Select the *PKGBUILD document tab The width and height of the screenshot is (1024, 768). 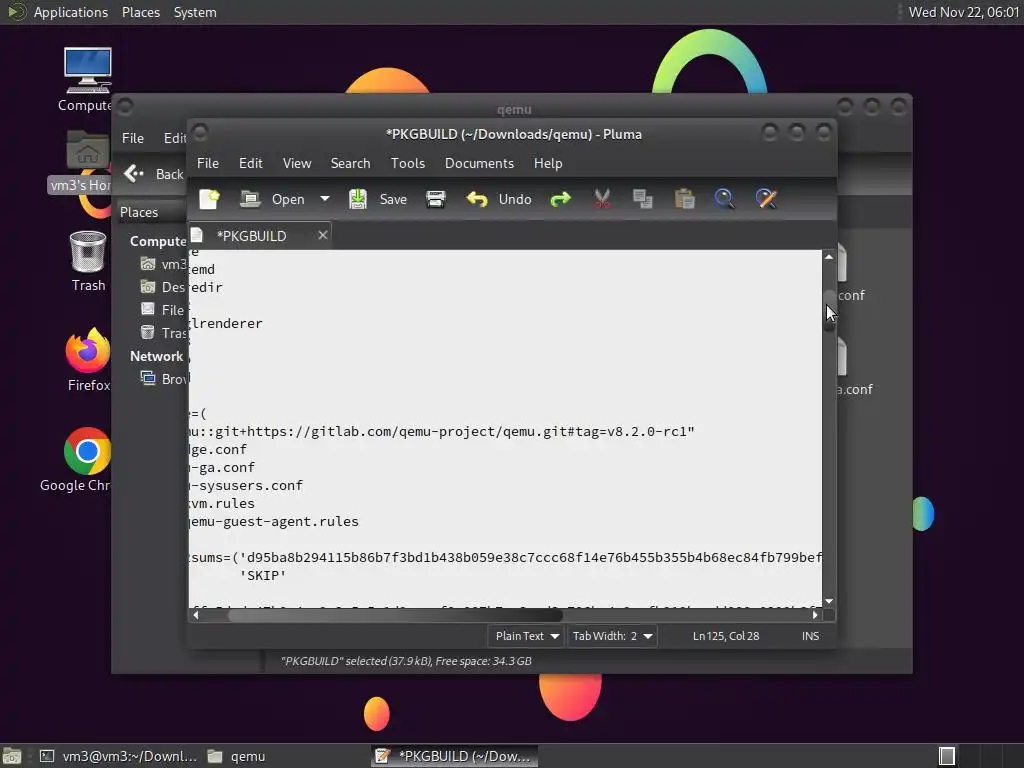point(251,236)
